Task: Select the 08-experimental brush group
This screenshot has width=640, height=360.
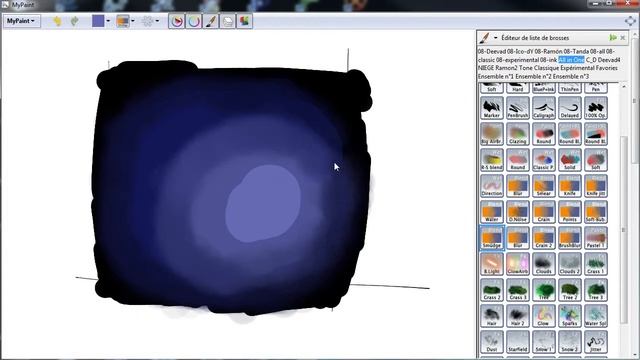Action: [517, 60]
